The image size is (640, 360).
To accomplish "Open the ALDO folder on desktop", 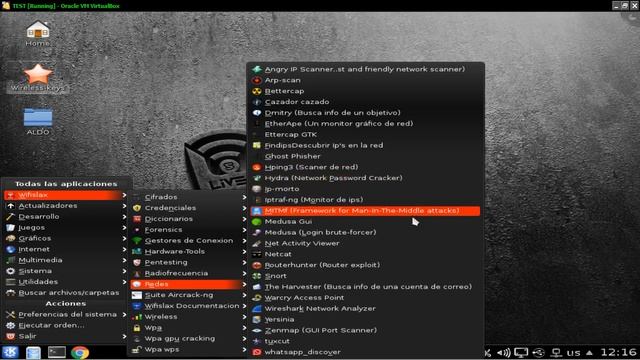I will (38, 121).
